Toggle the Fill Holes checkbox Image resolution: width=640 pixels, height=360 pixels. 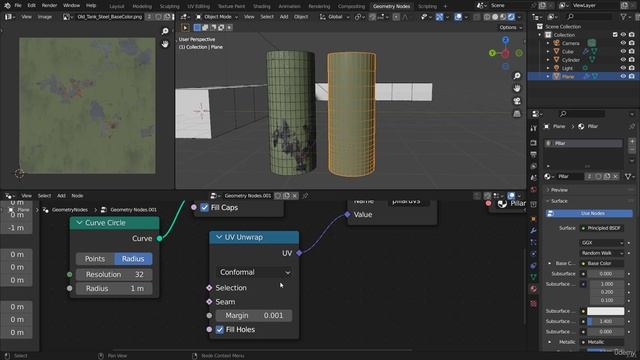220,329
